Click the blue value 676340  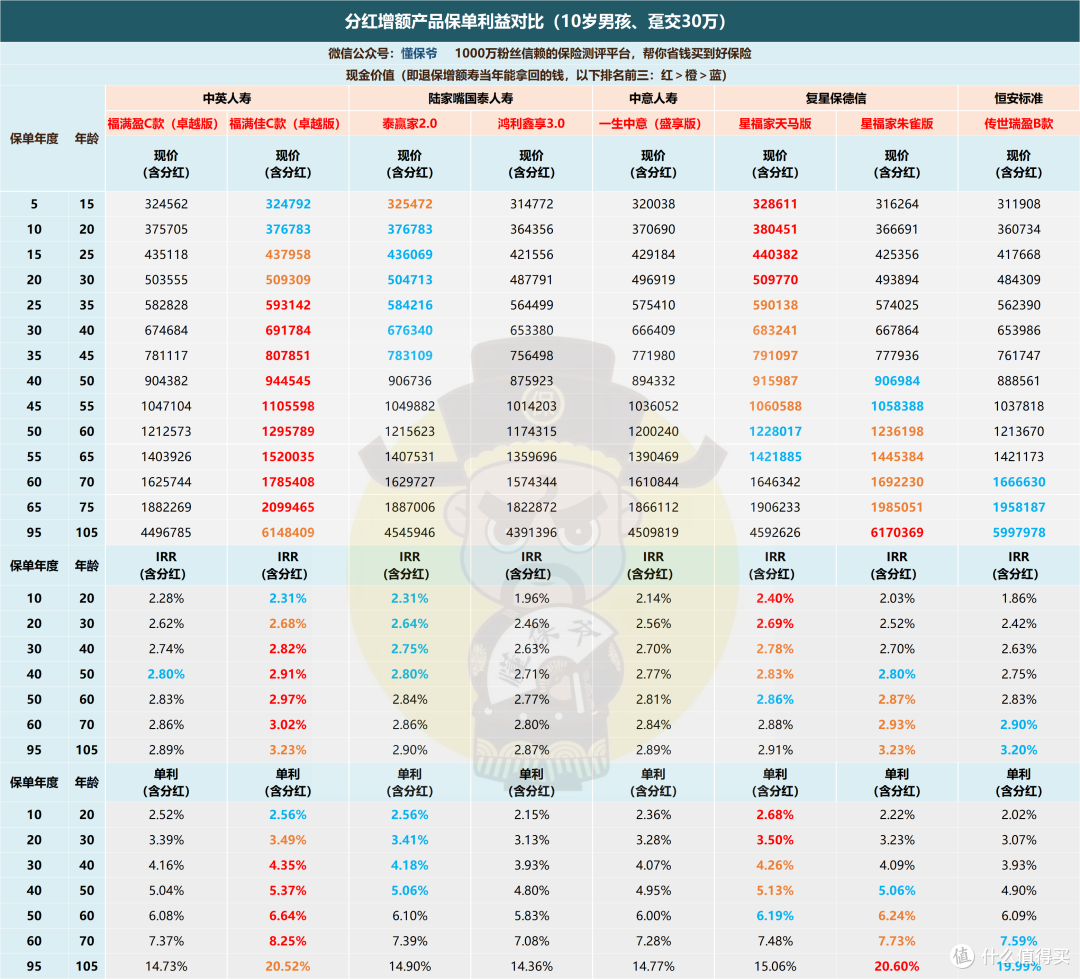(410, 330)
